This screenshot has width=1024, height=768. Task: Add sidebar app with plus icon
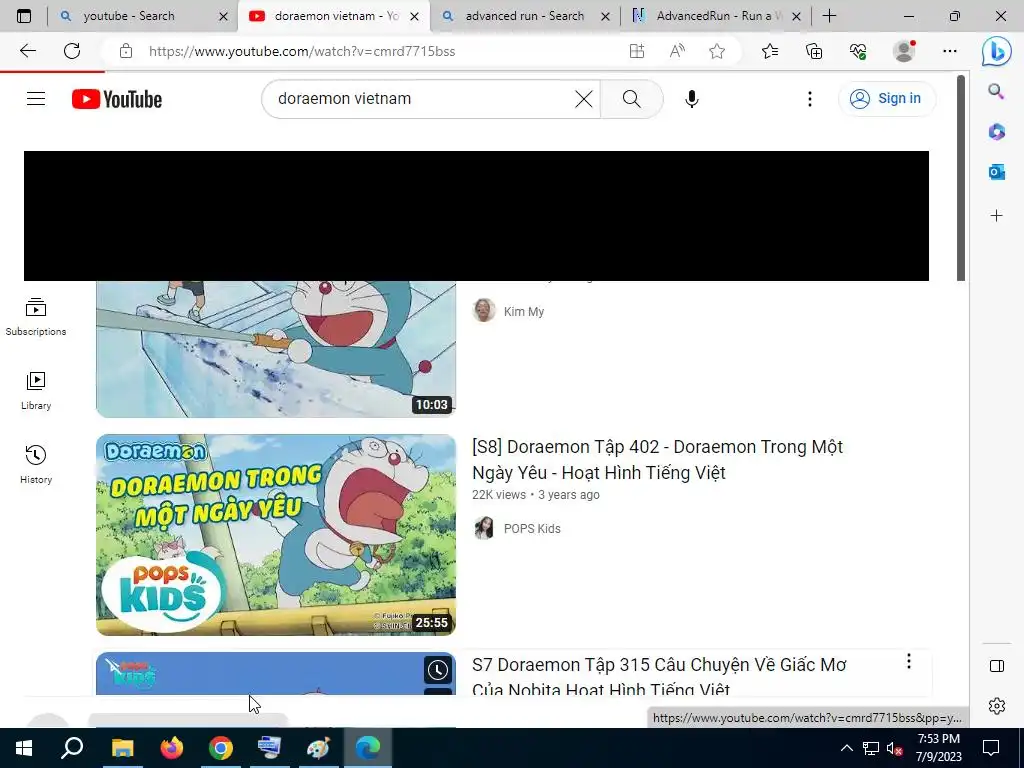point(996,216)
